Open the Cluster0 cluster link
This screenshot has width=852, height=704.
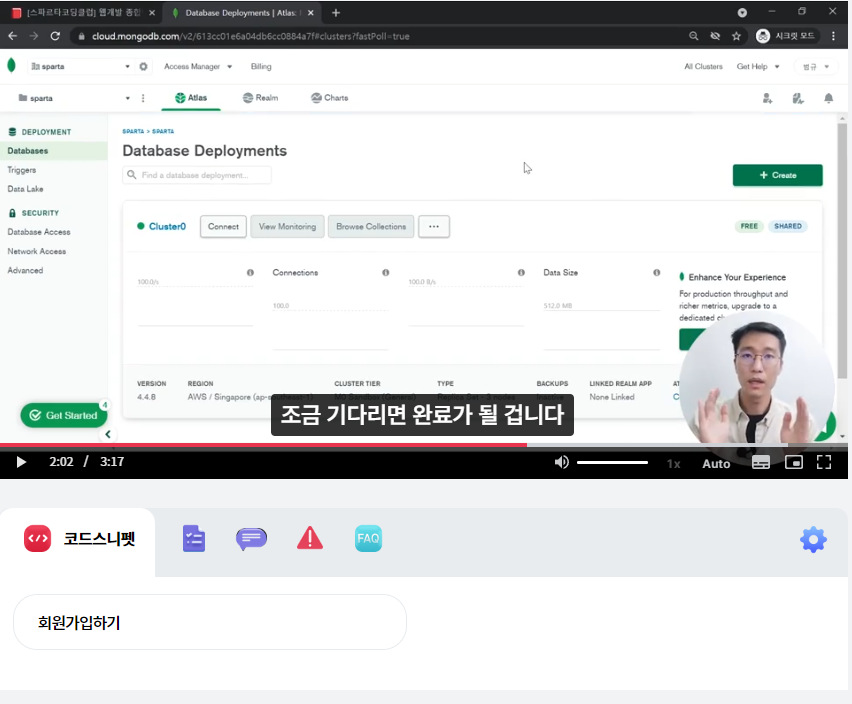pyautogui.click(x=167, y=227)
